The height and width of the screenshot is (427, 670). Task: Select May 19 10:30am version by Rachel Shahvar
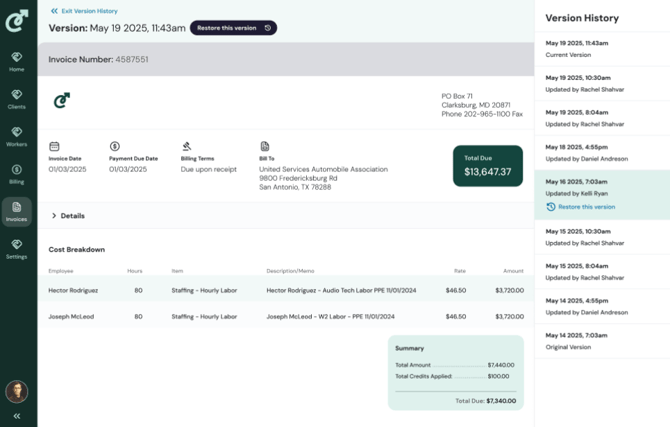click(x=601, y=83)
